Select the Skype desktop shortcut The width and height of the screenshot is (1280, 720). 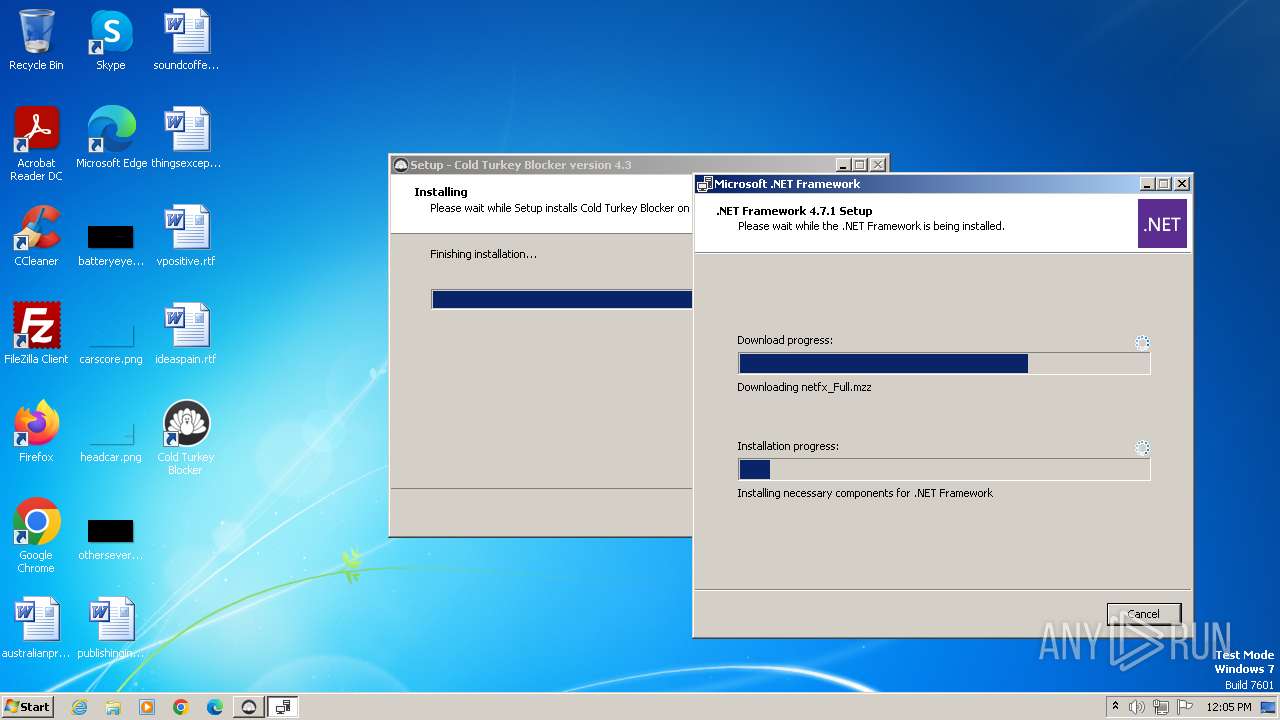pyautogui.click(x=110, y=40)
